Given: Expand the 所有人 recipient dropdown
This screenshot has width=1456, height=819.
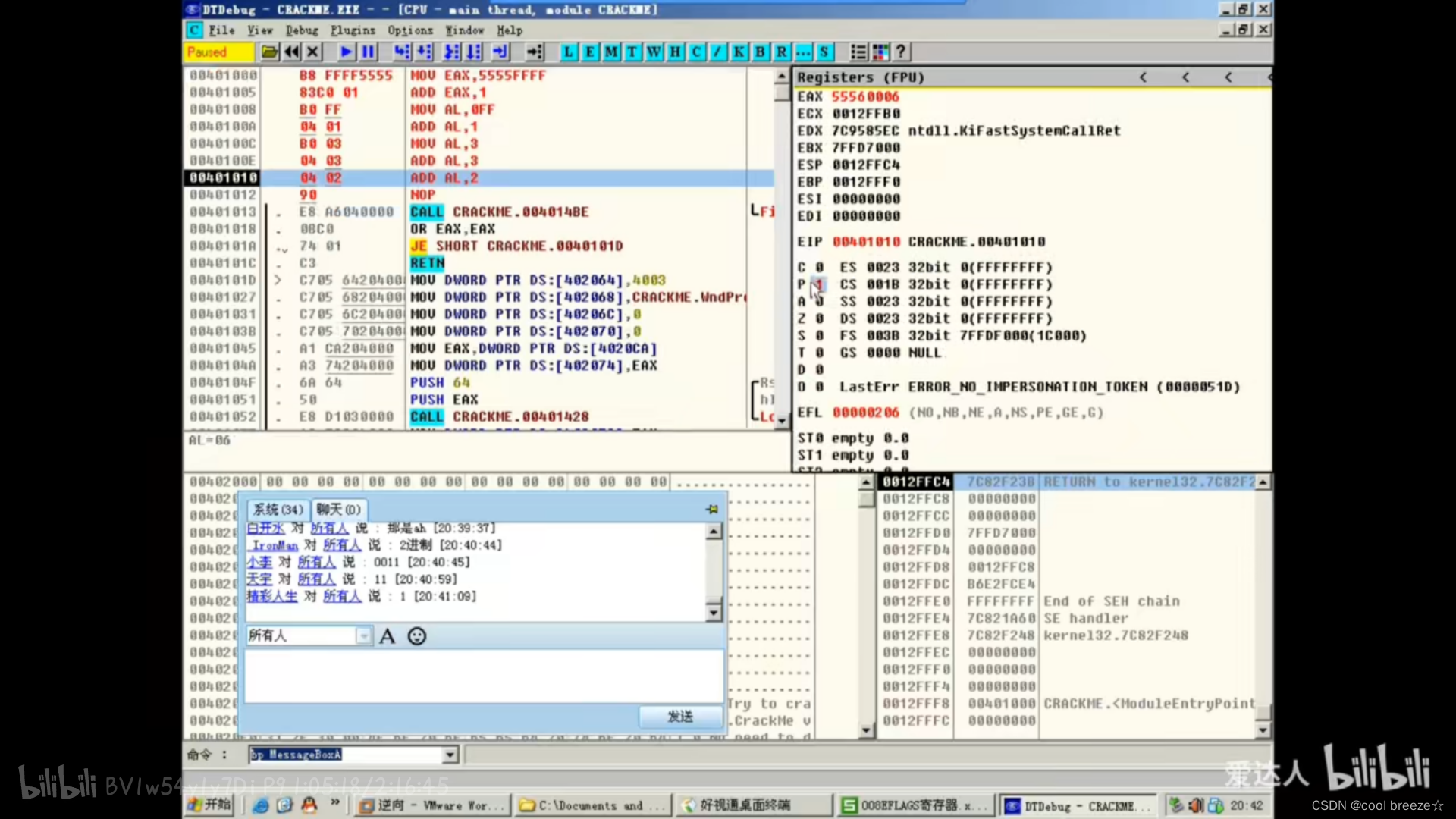Looking at the screenshot, I should coord(364,635).
